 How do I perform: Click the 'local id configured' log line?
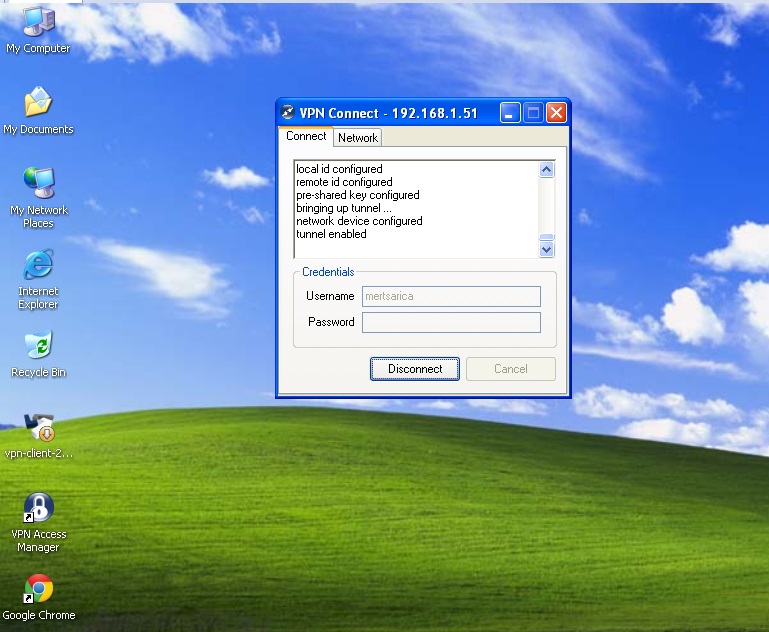point(339,169)
